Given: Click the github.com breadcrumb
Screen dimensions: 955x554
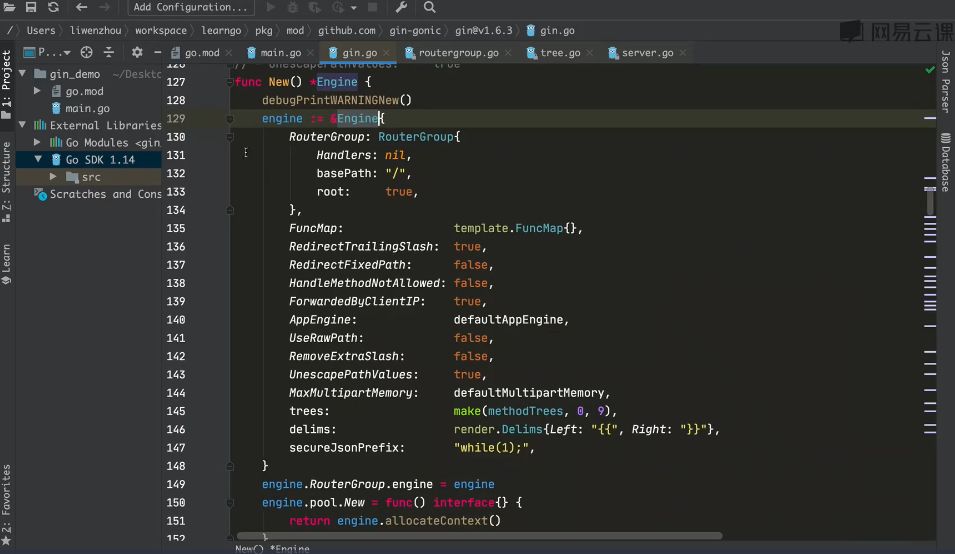Looking at the screenshot, I should (347, 30).
